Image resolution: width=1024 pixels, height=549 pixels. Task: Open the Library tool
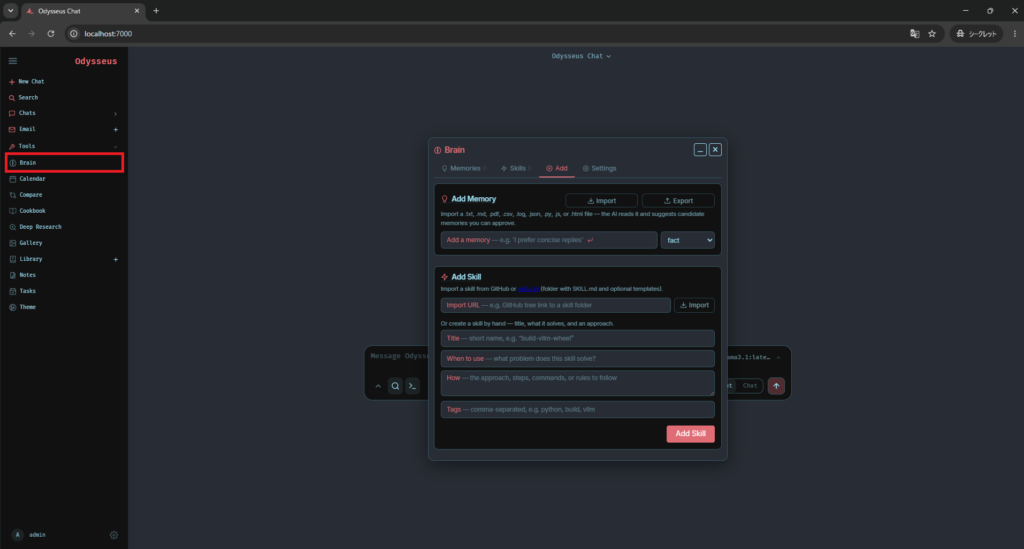26,259
